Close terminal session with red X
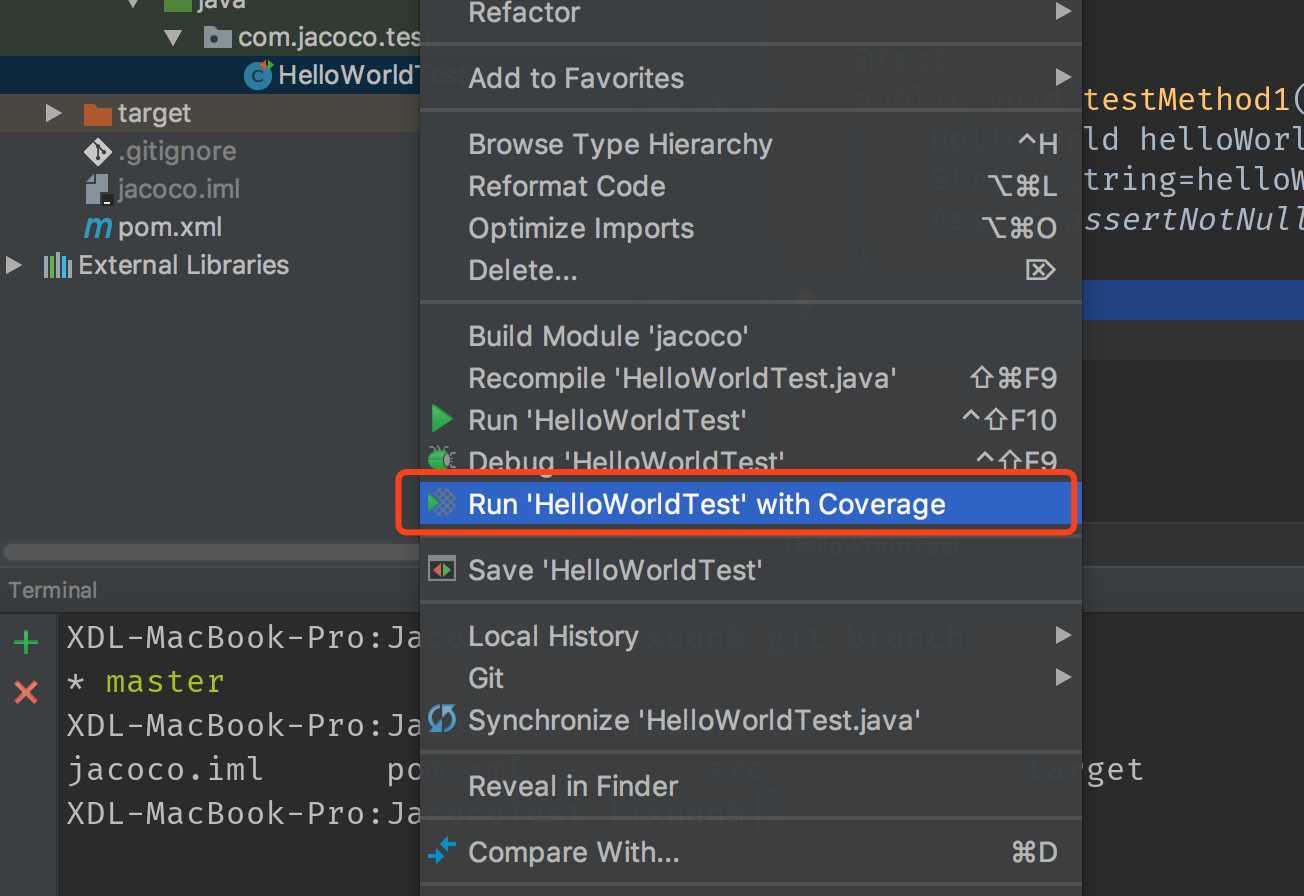Screen dimensions: 1304x896 point(25,691)
